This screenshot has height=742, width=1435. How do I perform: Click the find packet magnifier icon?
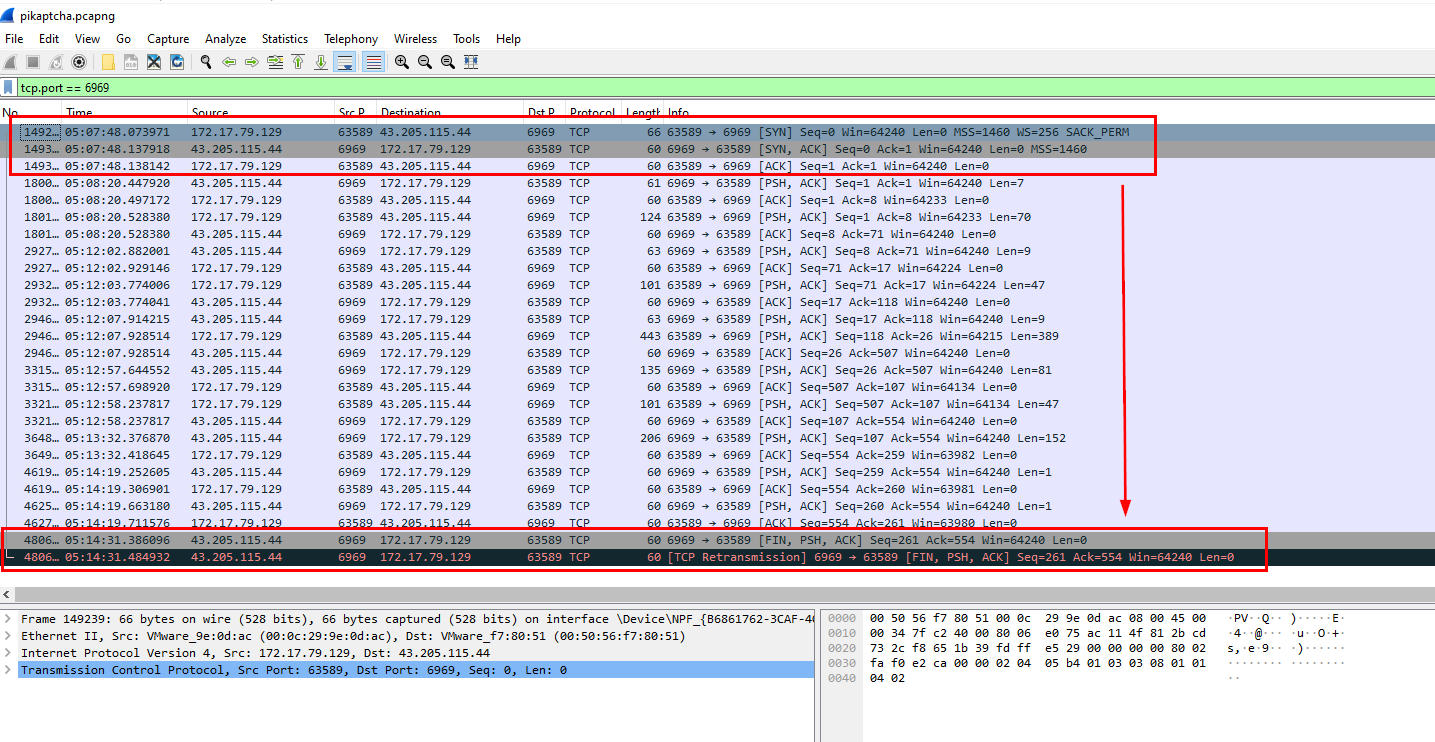click(206, 62)
